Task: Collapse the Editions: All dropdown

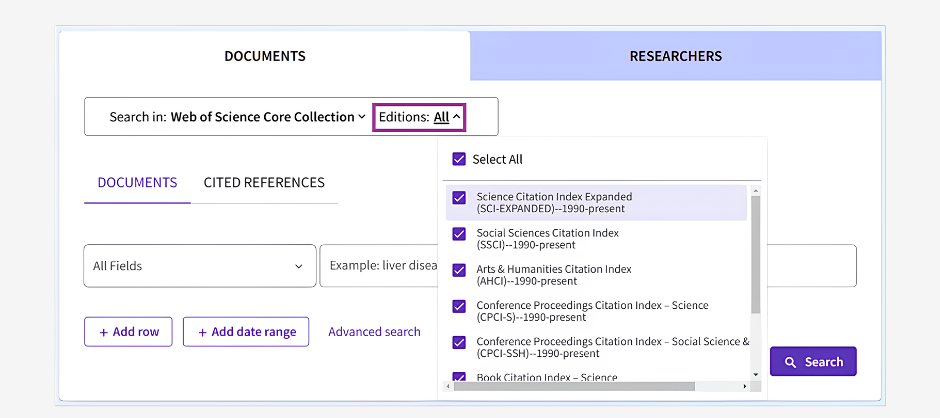Action: tap(420, 117)
